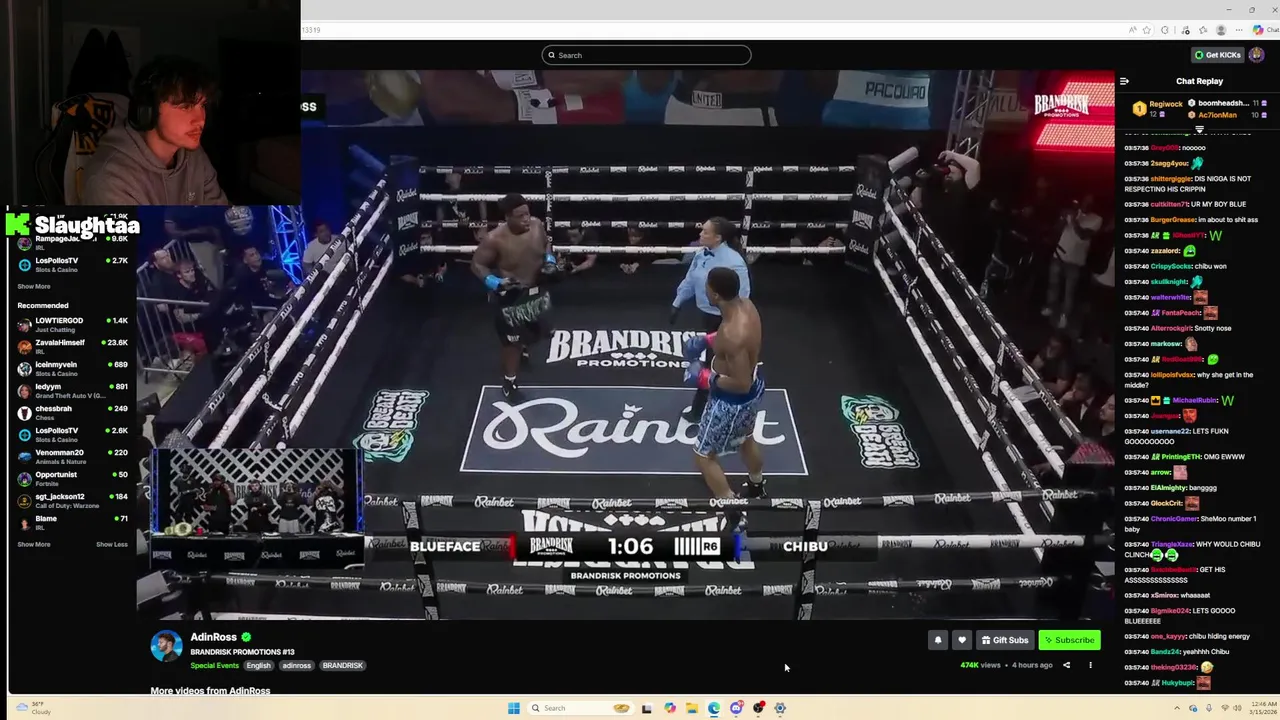The width and height of the screenshot is (1280, 720).
Task: Click the ChronicGamer username in chat
Action: [1172, 519]
